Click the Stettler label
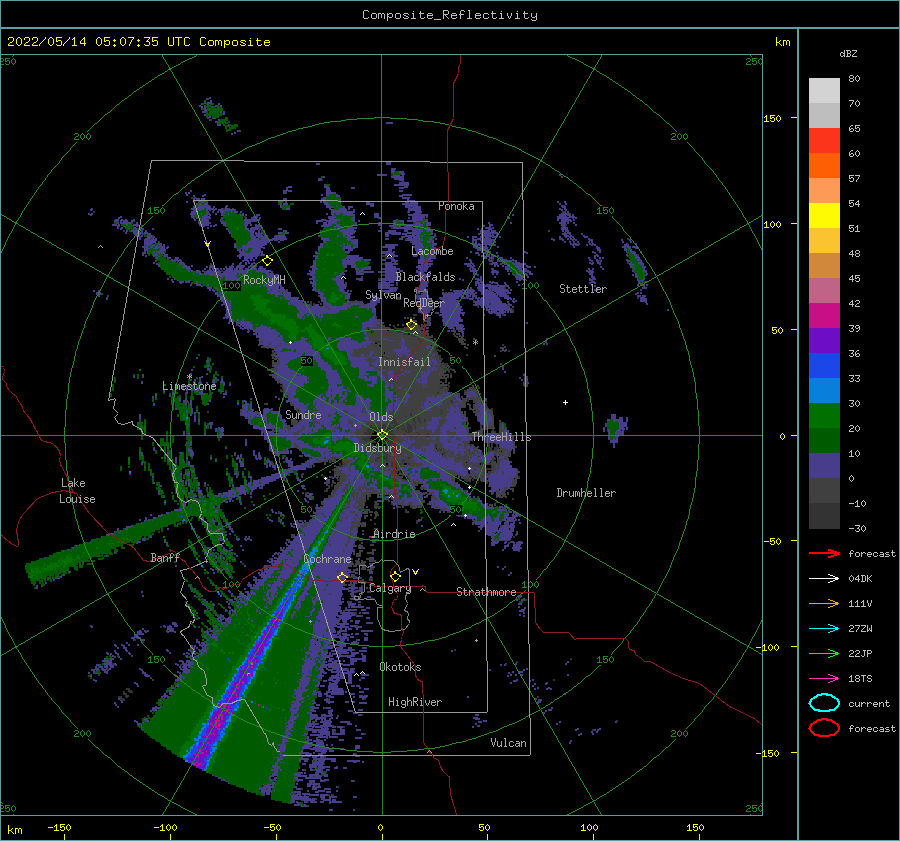 click(x=583, y=289)
